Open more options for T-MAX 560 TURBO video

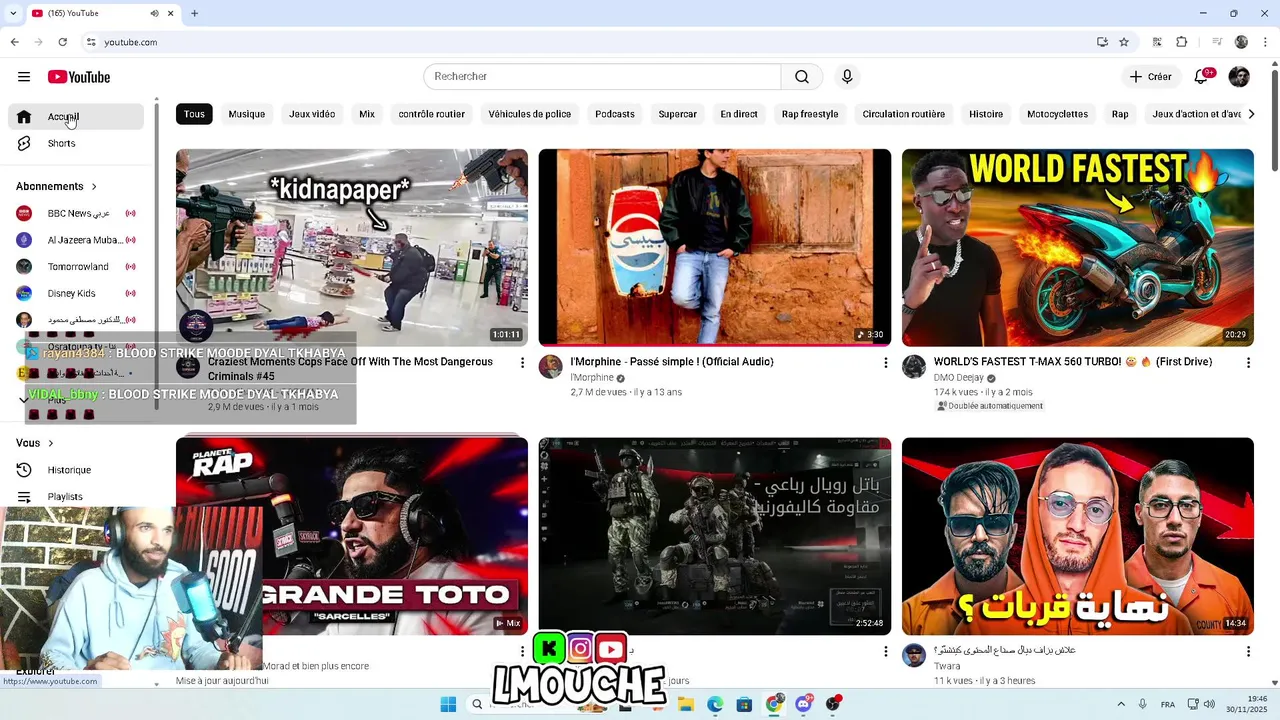click(x=1248, y=362)
